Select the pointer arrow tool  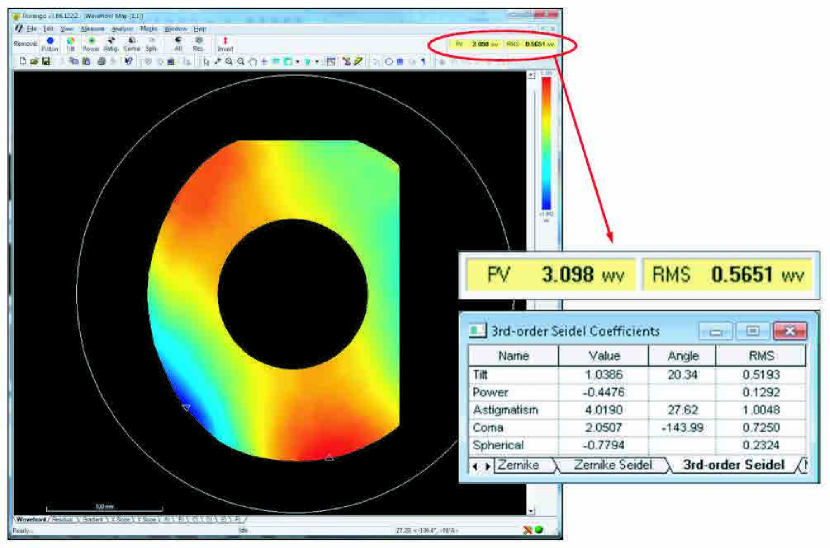click(206, 61)
